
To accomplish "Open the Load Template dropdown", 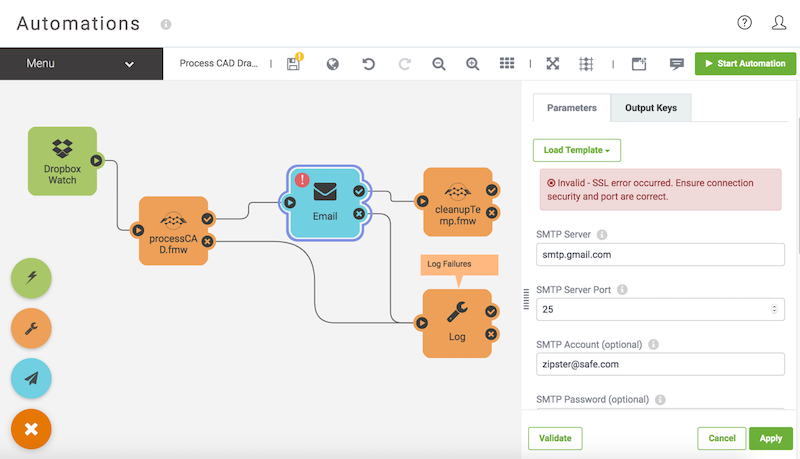I will 577,150.
